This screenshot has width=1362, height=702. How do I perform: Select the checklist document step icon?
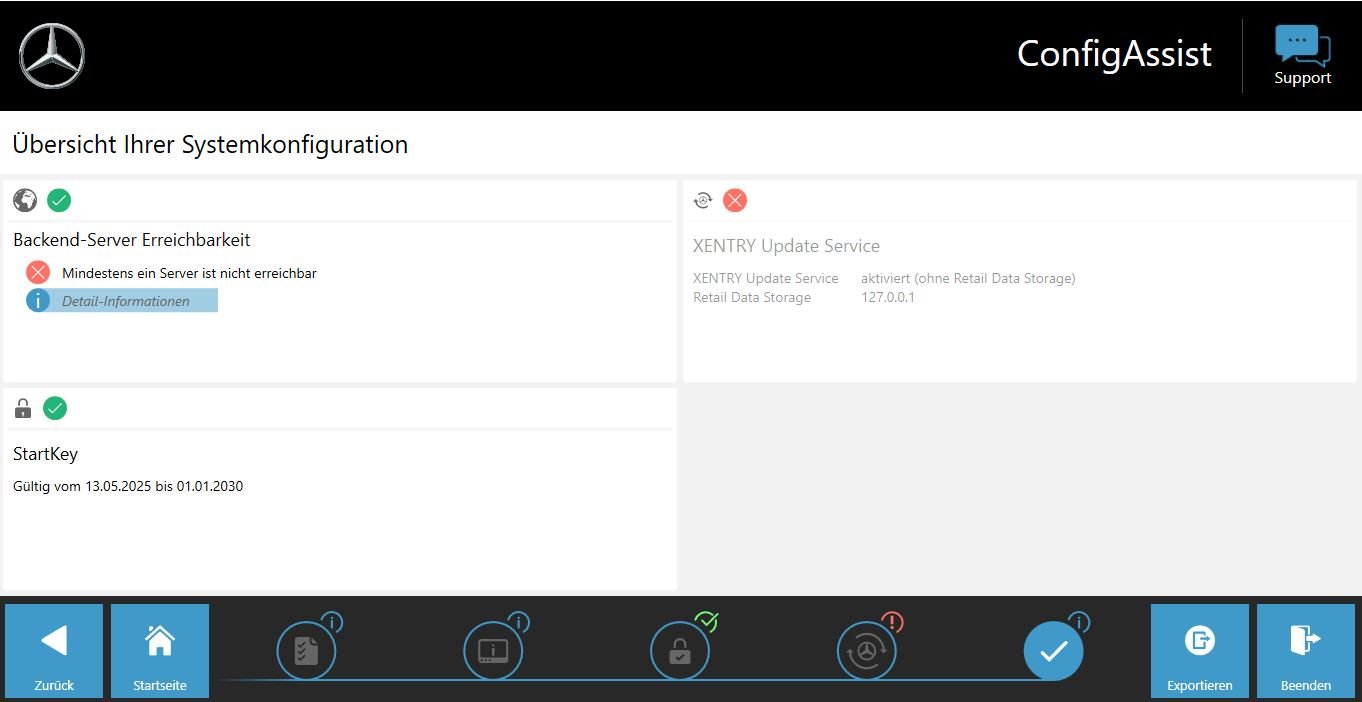(x=306, y=651)
